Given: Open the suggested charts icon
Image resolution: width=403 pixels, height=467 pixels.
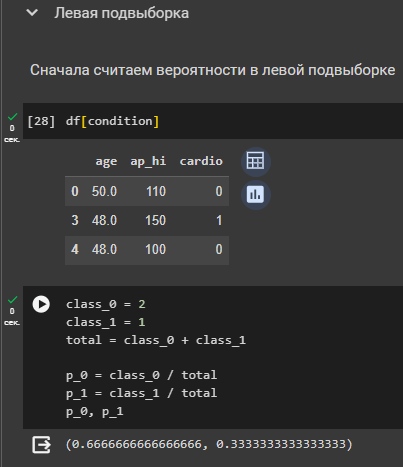Looking at the screenshot, I should tap(256, 195).
